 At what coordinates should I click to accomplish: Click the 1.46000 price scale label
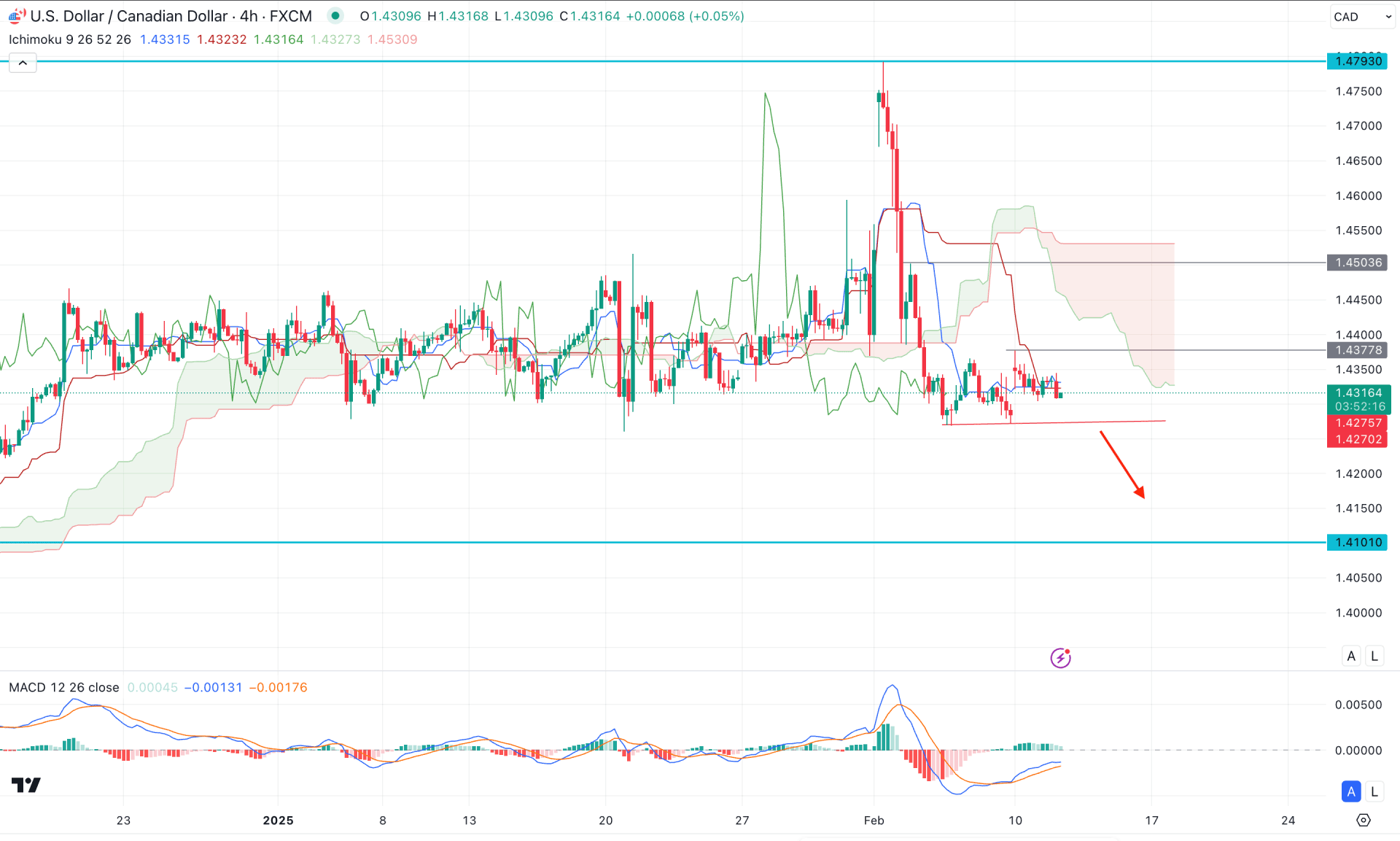(1358, 195)
